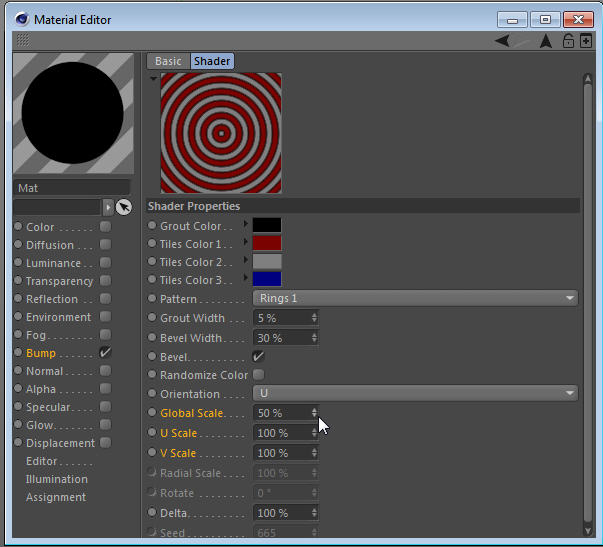Click the animation dot next to V Scale
603x547 pixels.
152,452
